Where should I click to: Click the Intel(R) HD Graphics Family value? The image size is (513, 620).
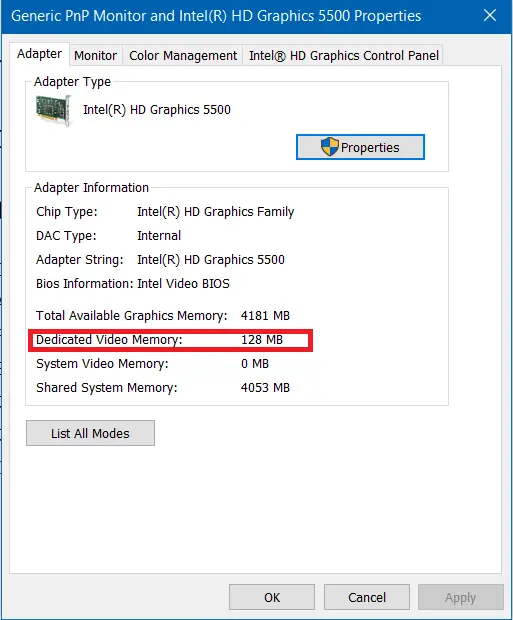[x=216, y=212]
